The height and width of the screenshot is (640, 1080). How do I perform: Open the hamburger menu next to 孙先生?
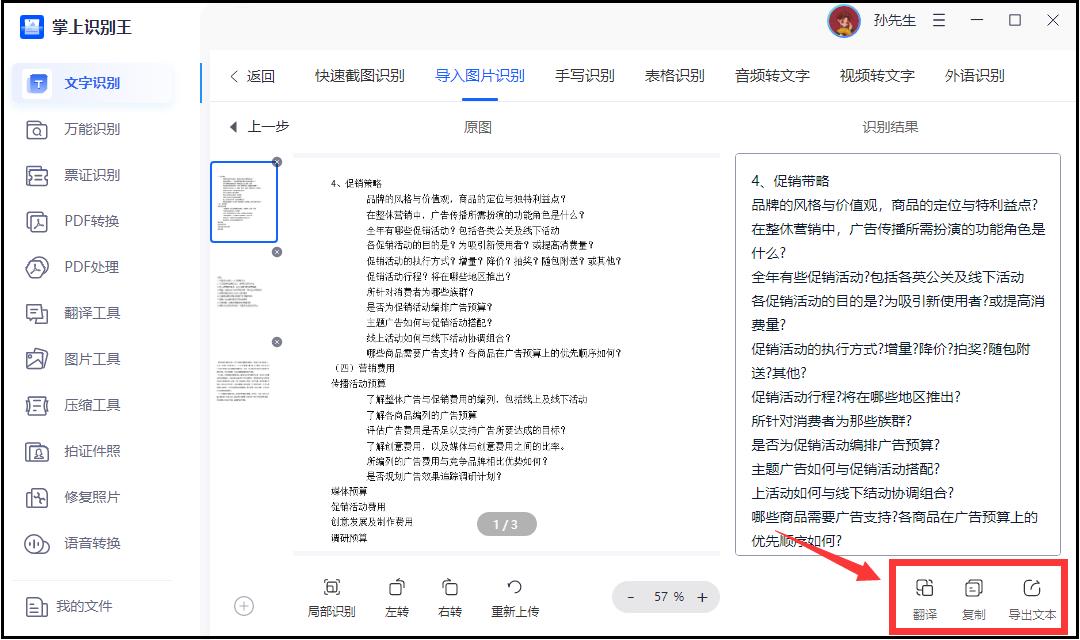click(x=938, y=20)
